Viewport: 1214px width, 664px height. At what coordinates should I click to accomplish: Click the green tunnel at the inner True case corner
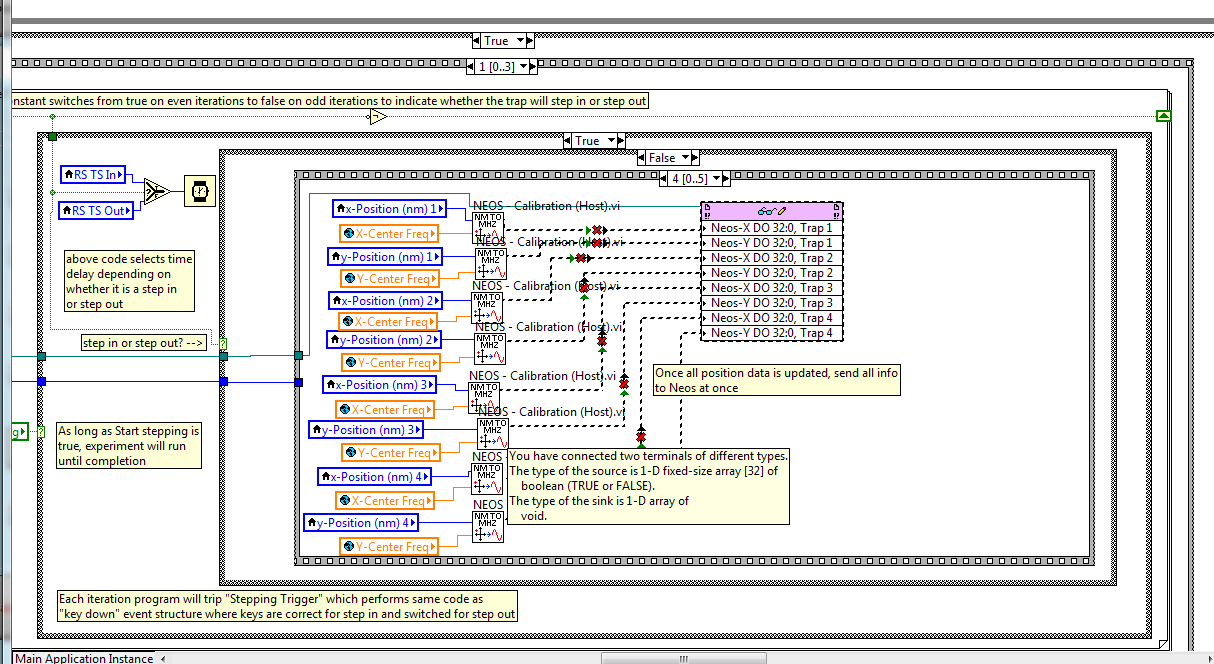coord(52,136)
